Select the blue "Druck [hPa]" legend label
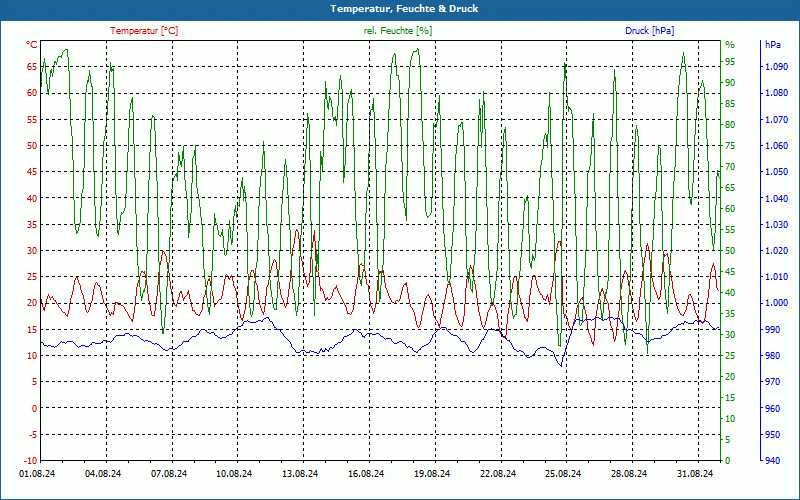The image size is (800, 500). tap(649, 31)
